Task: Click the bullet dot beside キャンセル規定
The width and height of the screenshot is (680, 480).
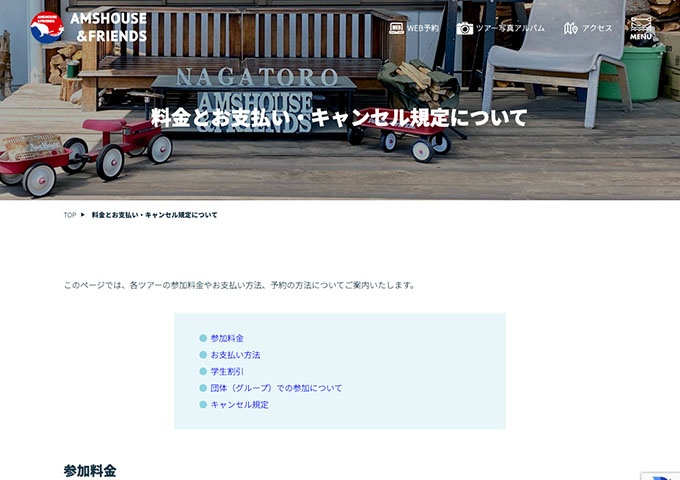Action: (203, 405)
